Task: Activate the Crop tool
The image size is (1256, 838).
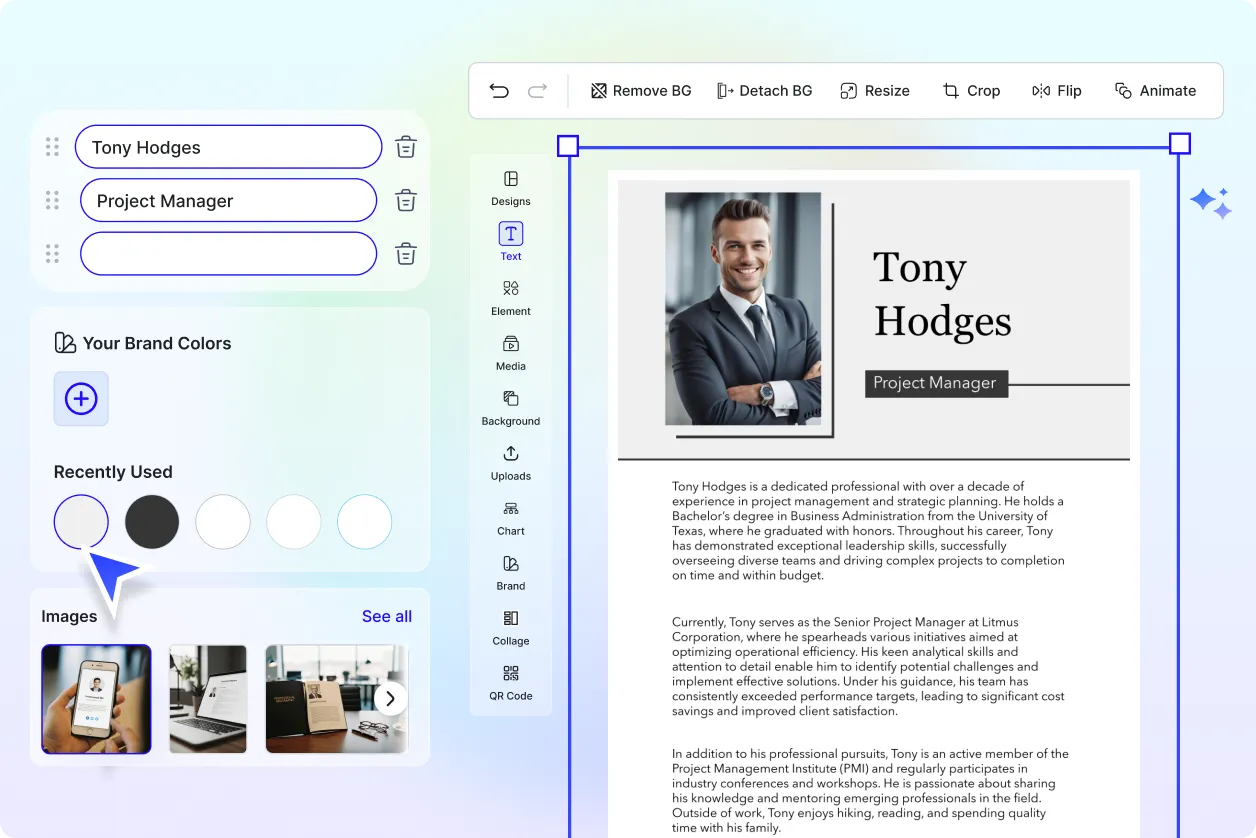Action: (x=971, y=91)
